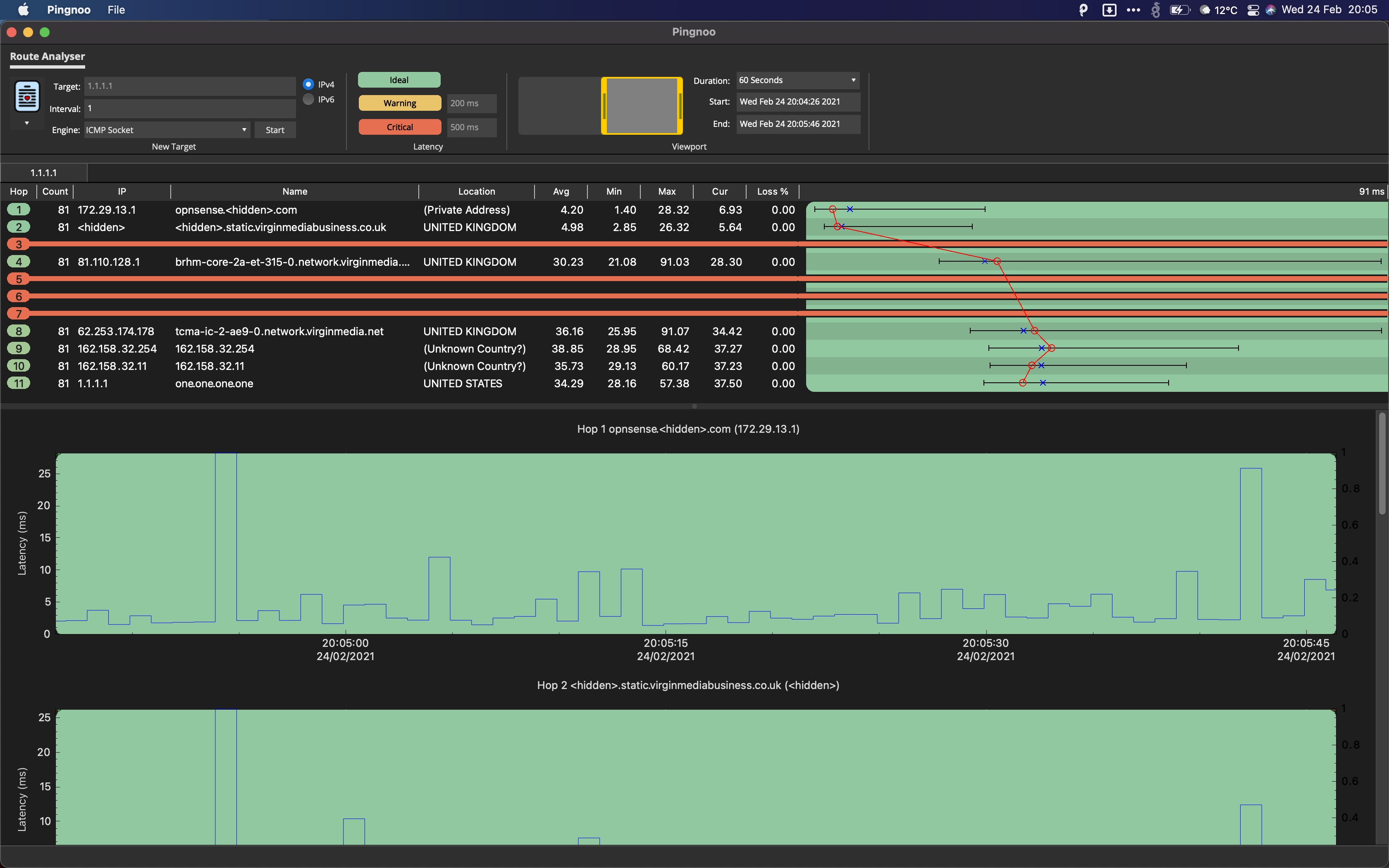Expand the arrow below clipboard icon
The width and height of the screenshot is (1389, 868).
click(x=27, y=123)
